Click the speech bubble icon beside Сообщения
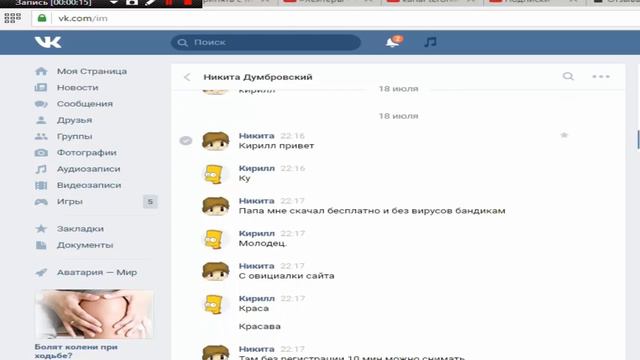640x360 pixels. [41, 104]
